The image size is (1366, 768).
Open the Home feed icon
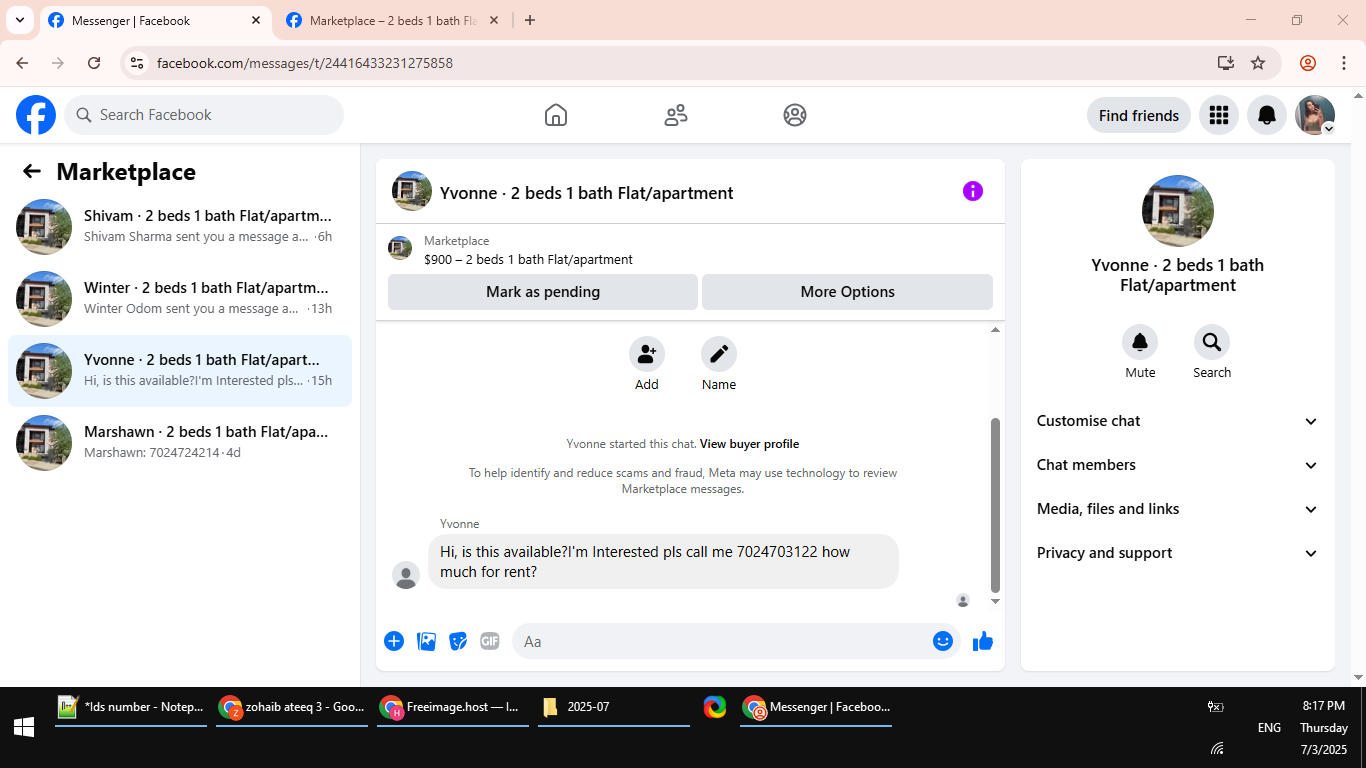556,115
